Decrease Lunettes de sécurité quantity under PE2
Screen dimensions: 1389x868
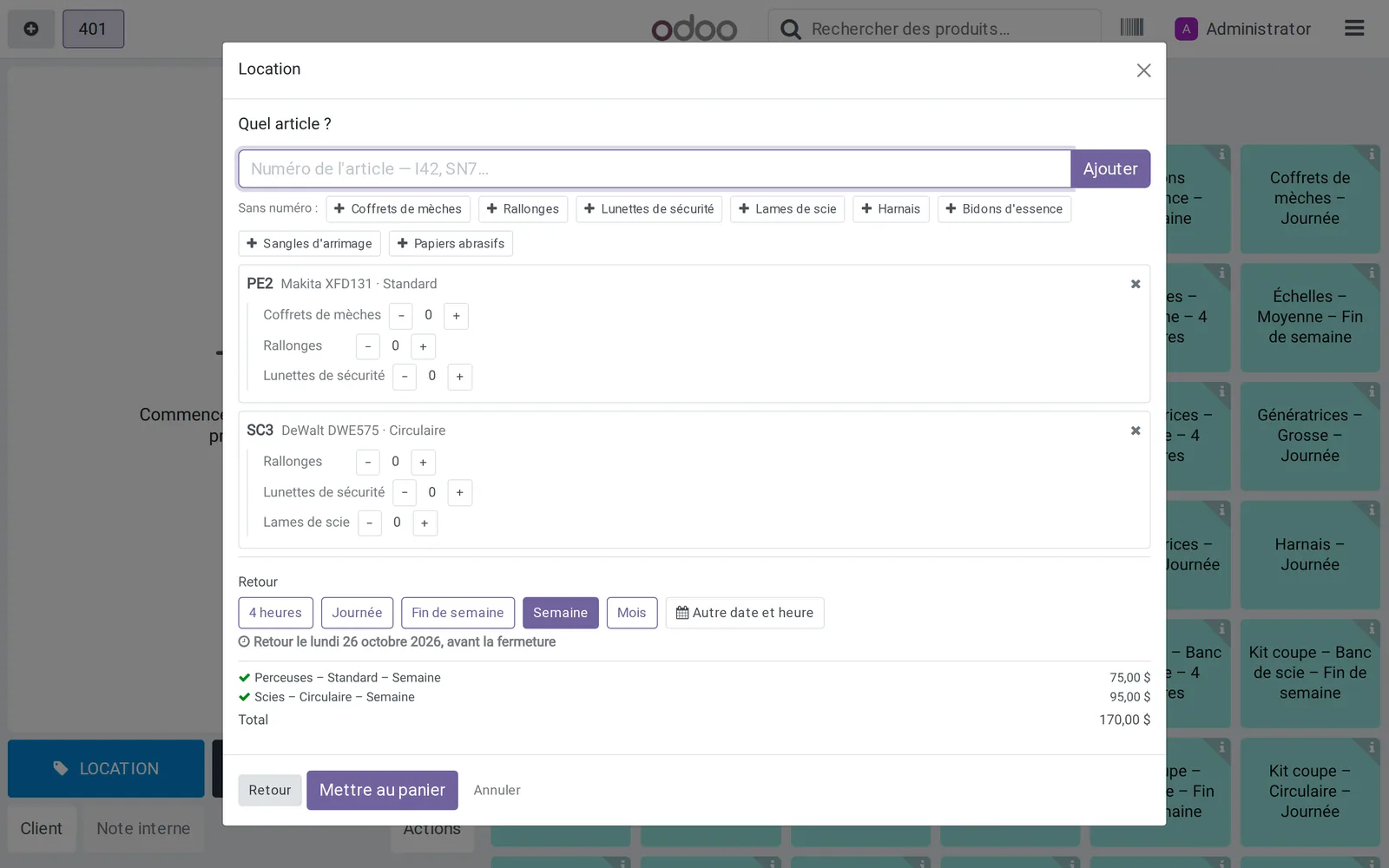[405, 377]
